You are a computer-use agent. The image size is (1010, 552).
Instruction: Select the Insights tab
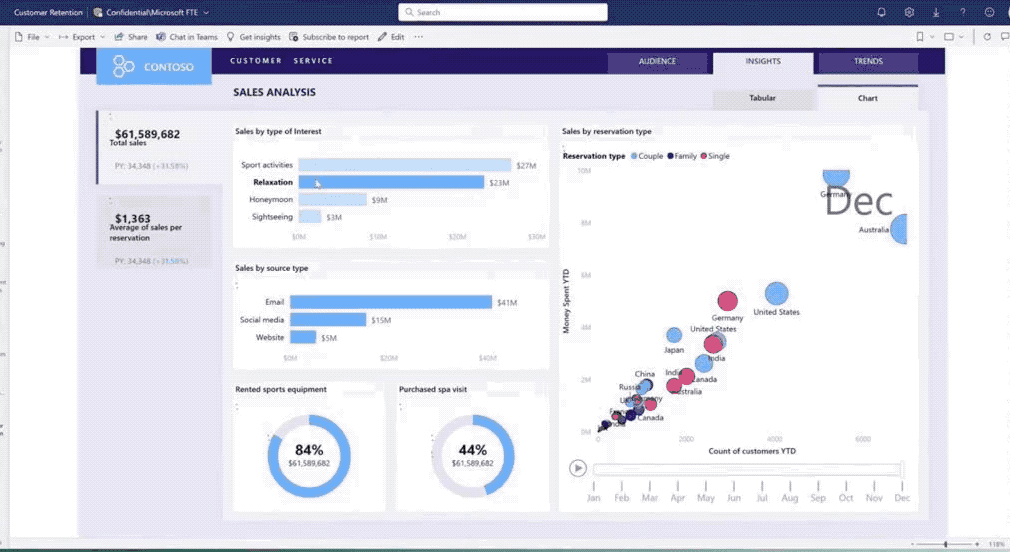click(x=763, y=62)
